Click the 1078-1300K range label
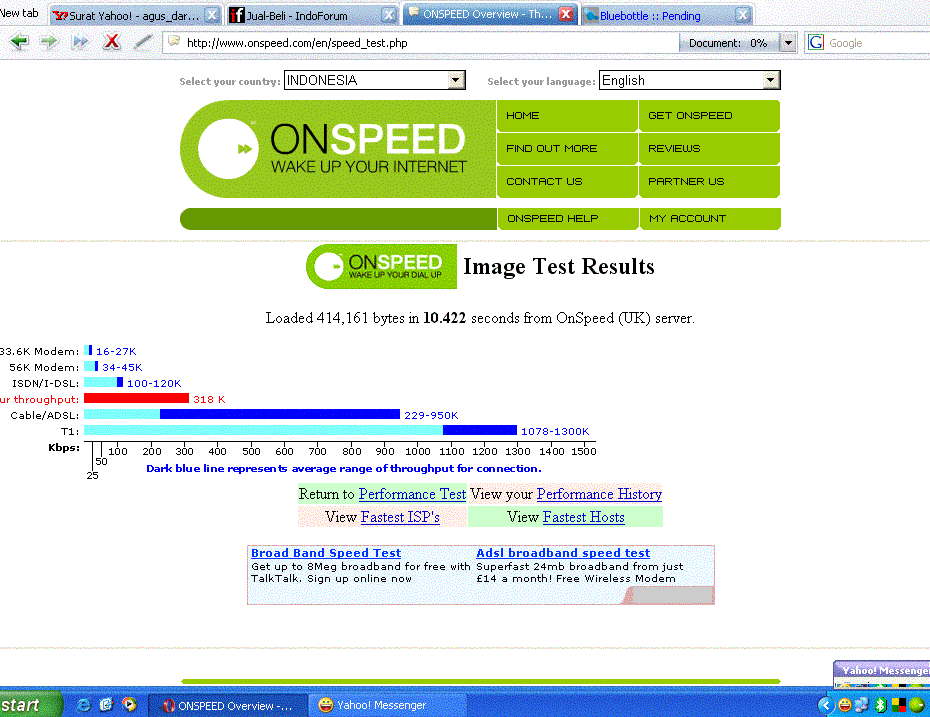The image size is (930, 717). coord(555,431)
